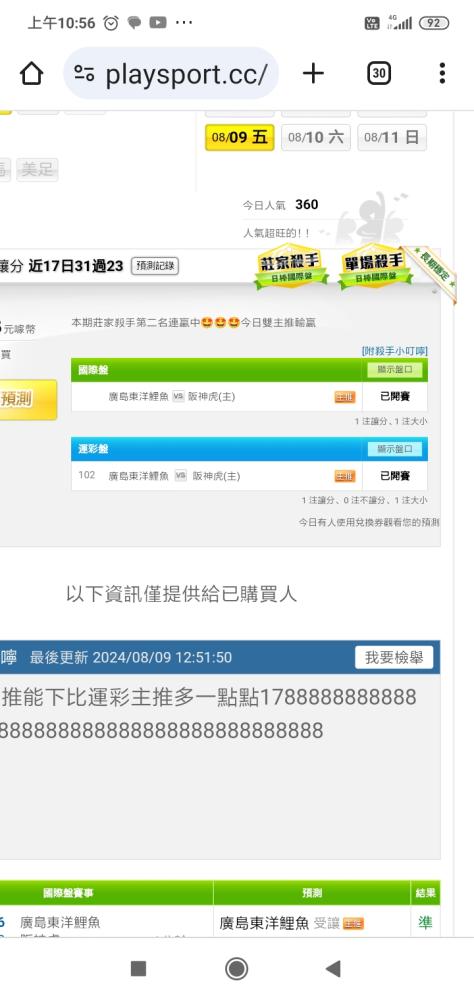The width and height of the screenshot is (474, 1000).
Task: Click the 單場殺手 badge
Action: pos(375,267)
